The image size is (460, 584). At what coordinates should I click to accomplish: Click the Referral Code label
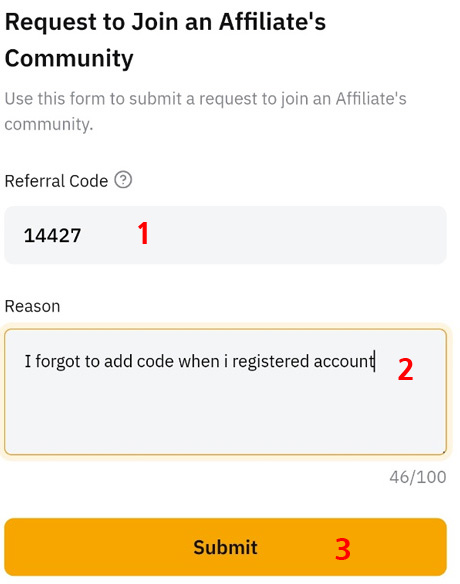pyautogui.click(x=56, y=181)
